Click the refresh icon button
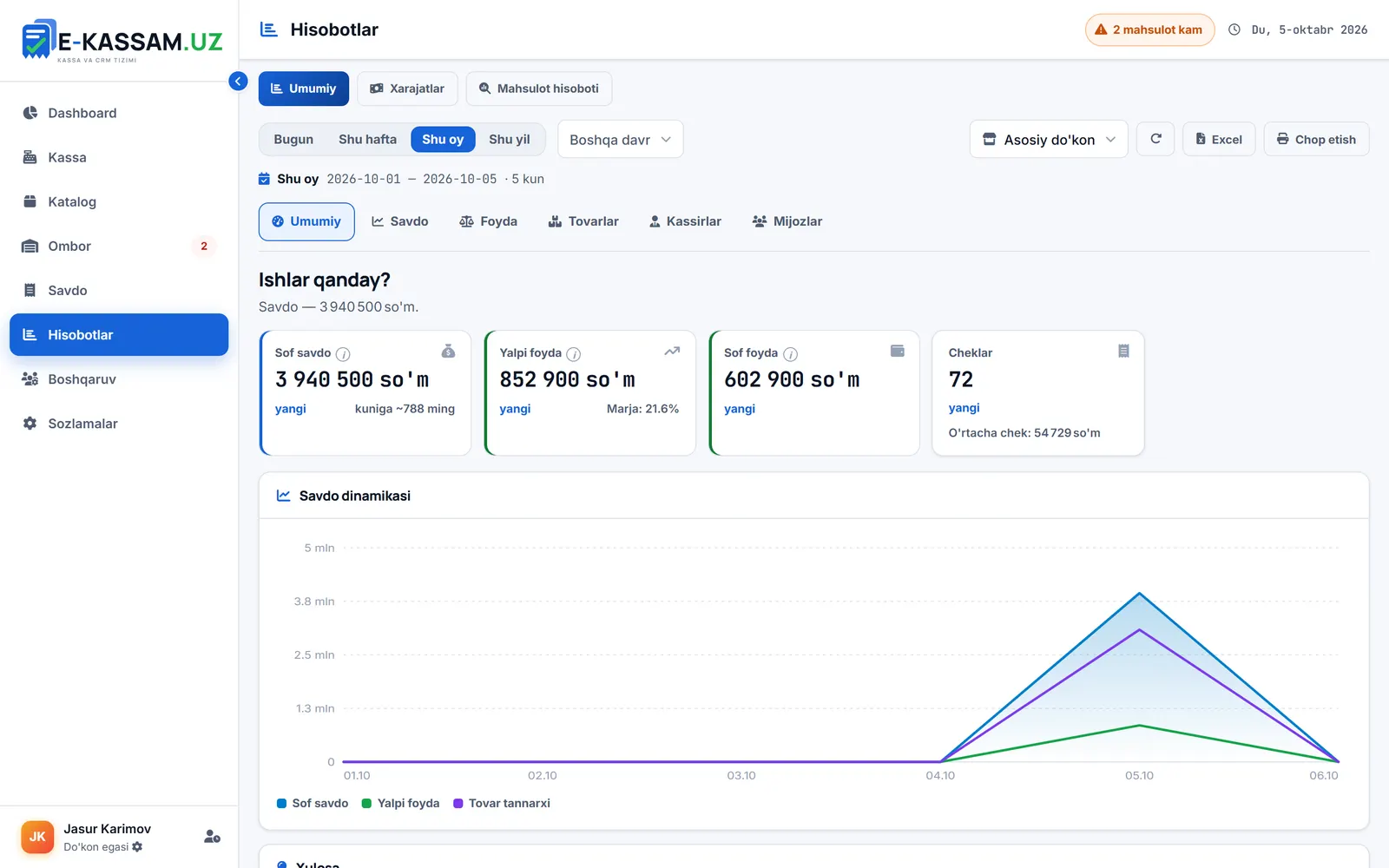 [1156, 139]
